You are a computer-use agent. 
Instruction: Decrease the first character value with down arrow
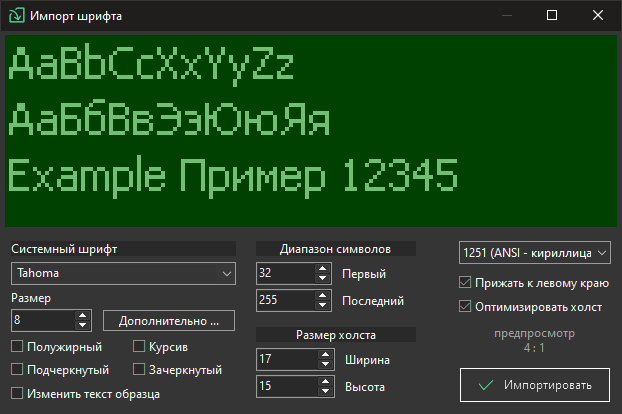322,278
